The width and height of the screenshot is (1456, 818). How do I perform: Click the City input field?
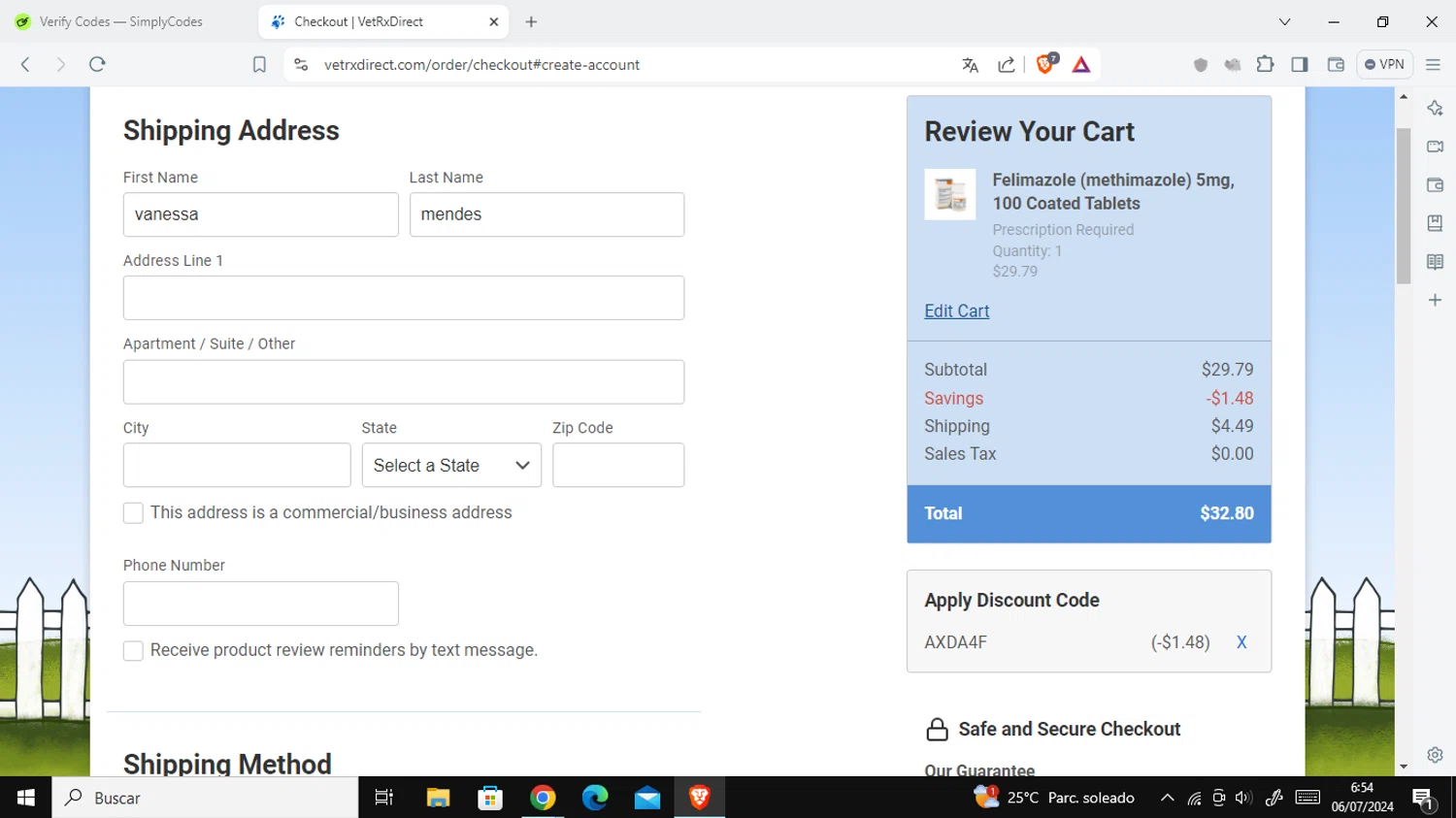237,465
